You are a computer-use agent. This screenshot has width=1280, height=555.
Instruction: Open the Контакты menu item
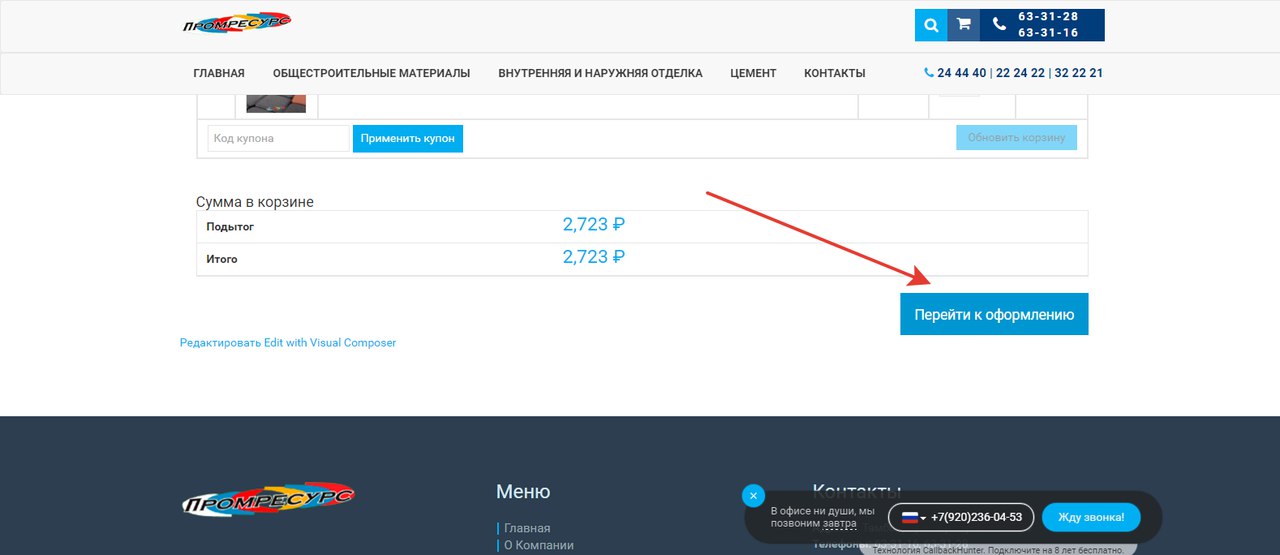[834, 73]
